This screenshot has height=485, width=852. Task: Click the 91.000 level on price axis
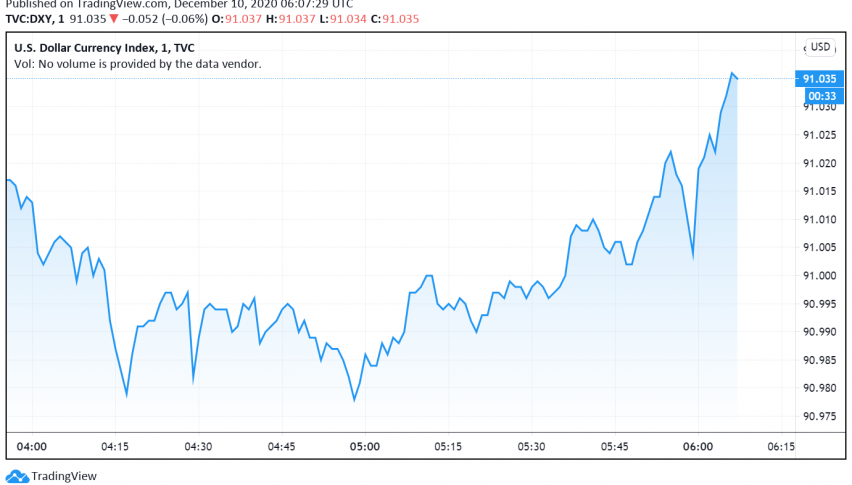tap(819, 275)
